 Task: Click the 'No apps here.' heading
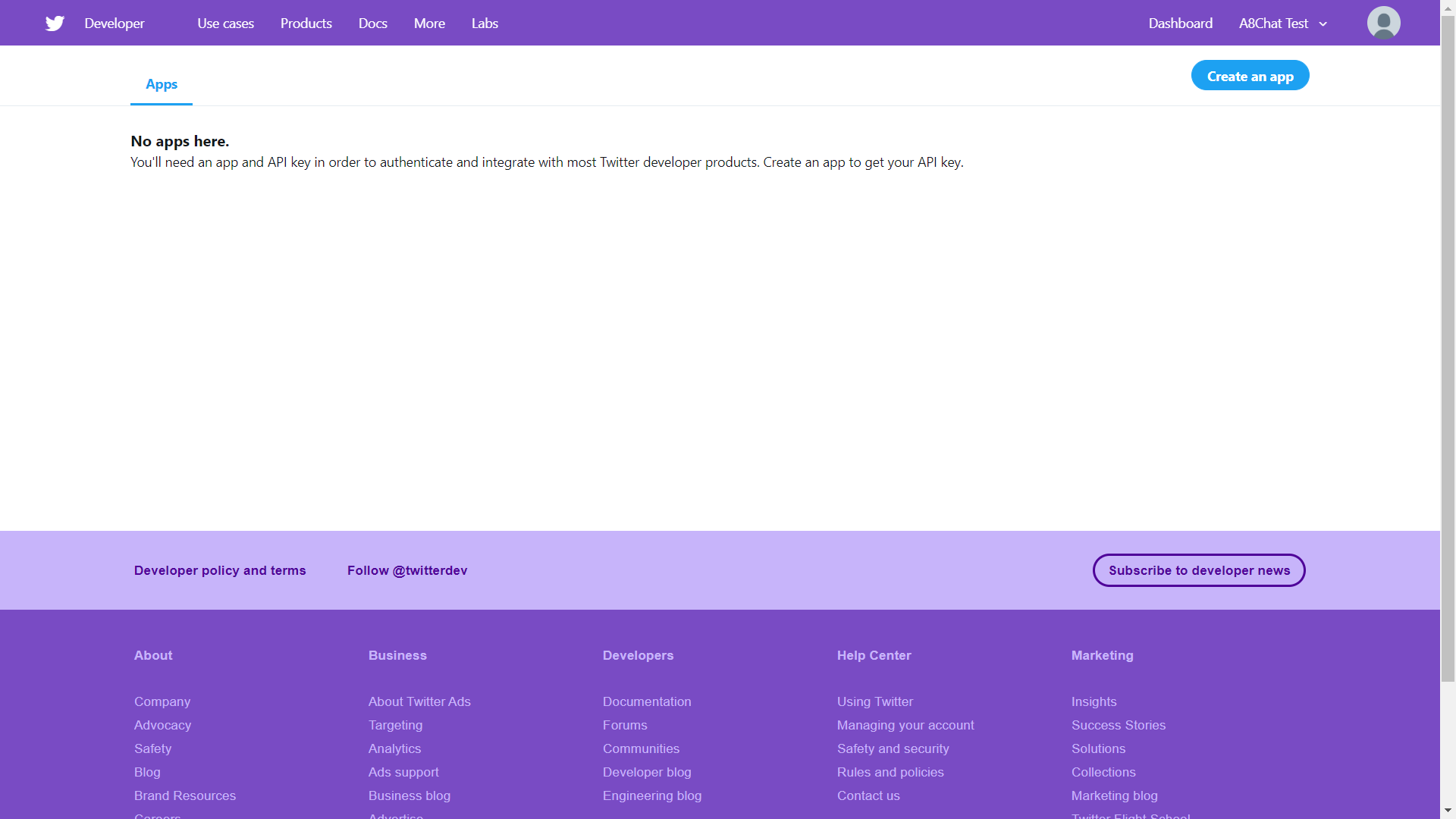[x=180, y=141]
